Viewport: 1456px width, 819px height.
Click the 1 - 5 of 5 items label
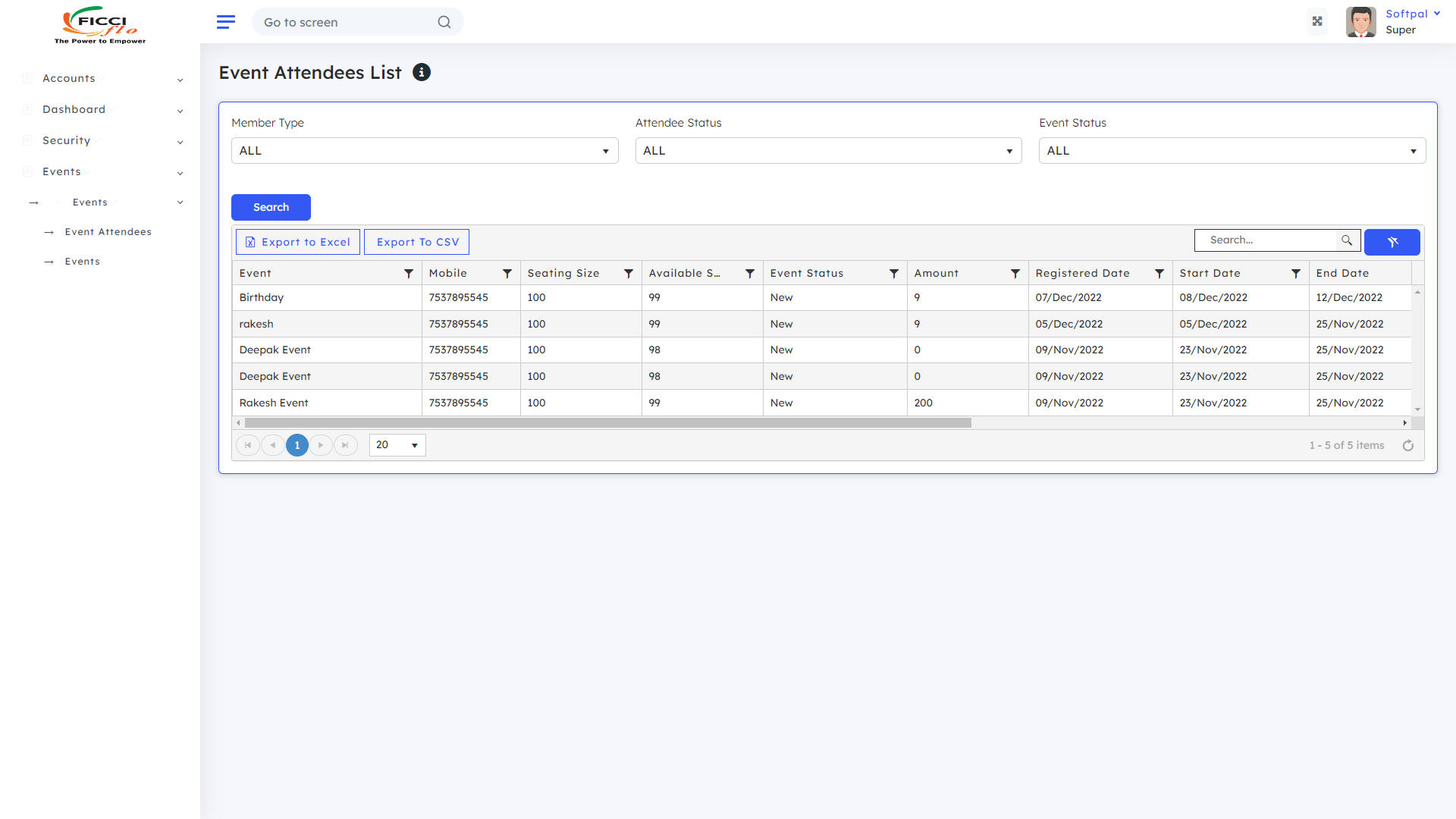[1346, 445]
